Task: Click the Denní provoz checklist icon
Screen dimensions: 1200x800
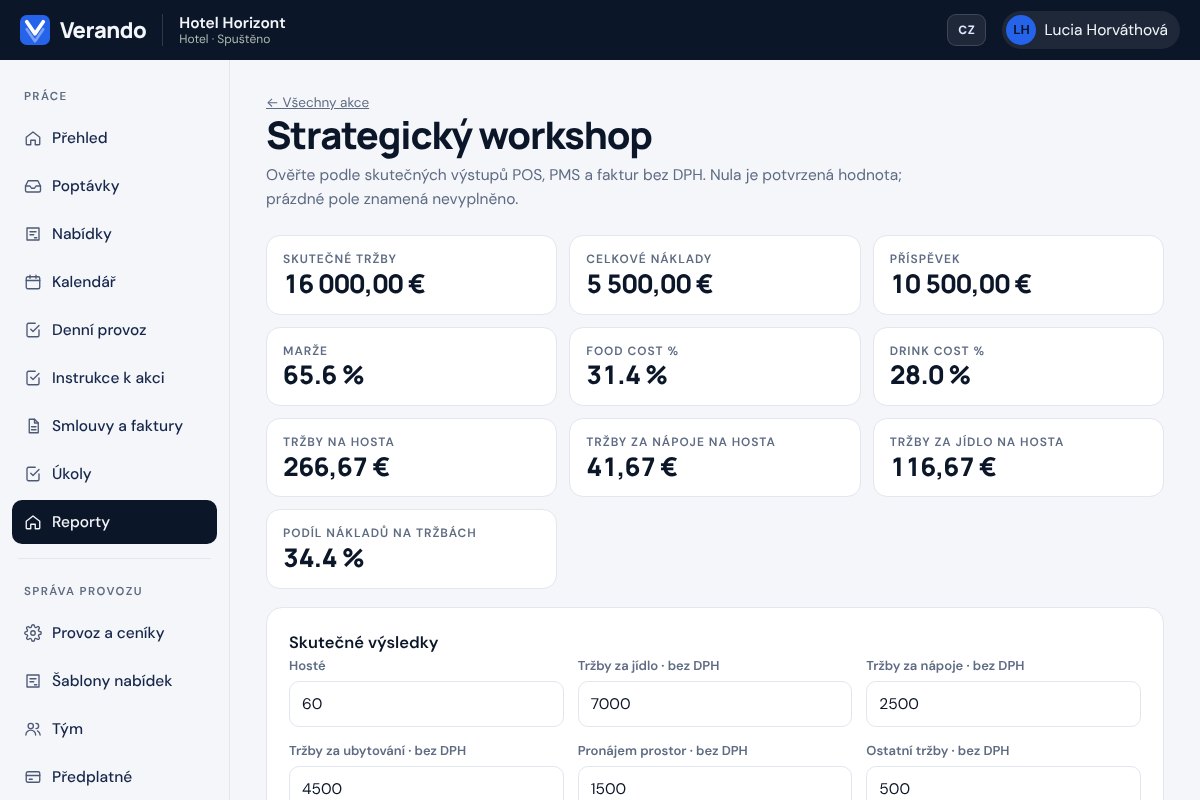Action: click(x=33, y=330)
